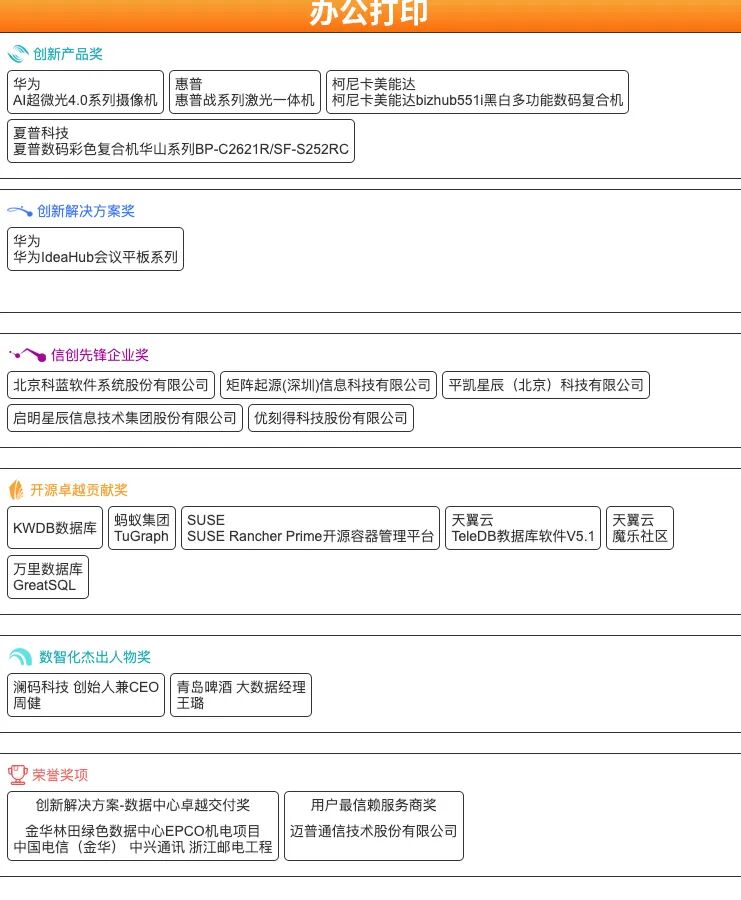Click 中国电信（金华）中兴通讯 浙江邮电工程 line
Viewport: 741px width, 900px height.
click(x=143, y=847)
